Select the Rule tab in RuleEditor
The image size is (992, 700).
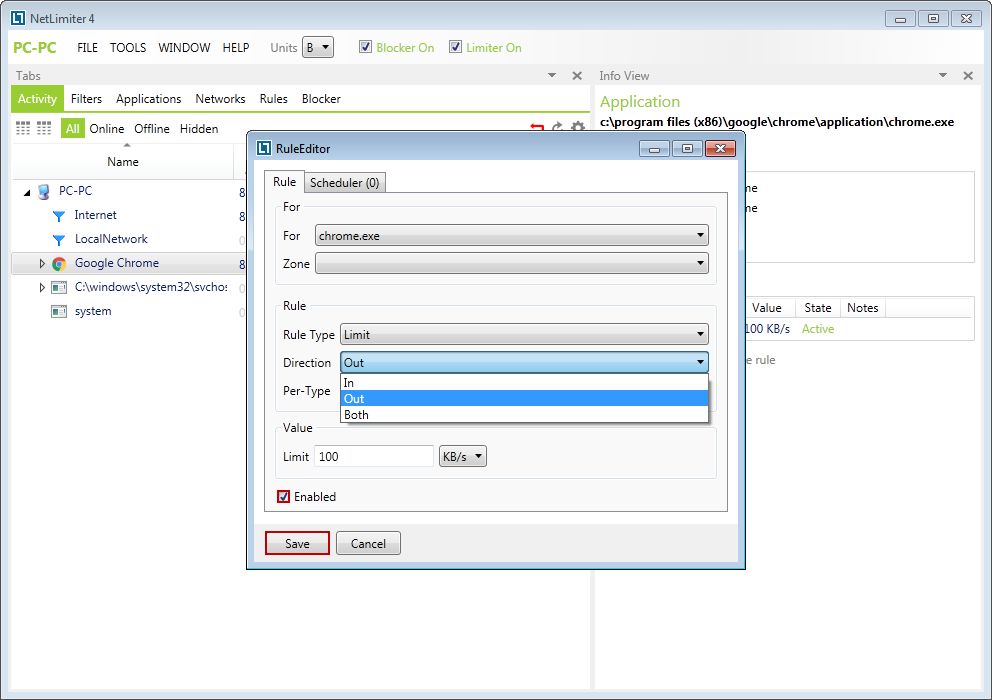pos(284,182)
